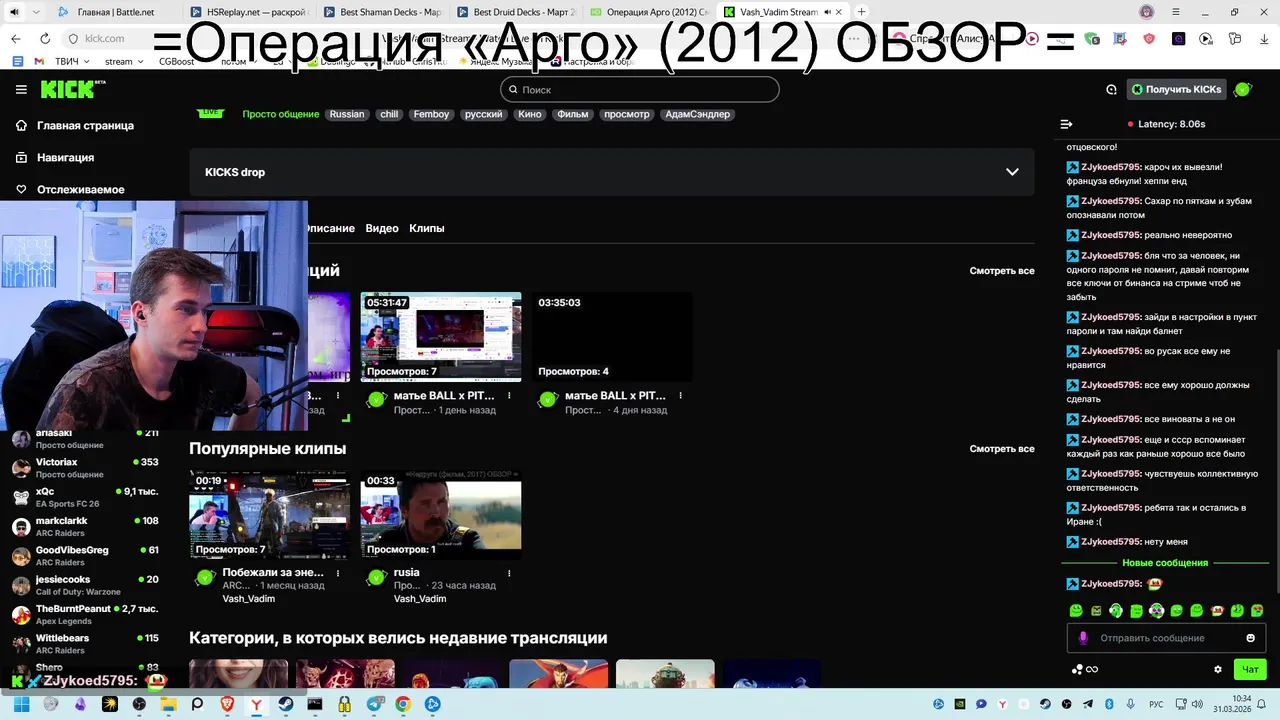Screen dimensions: 1280x720
Task: Open TheBurntPeanut channel in the sidebar
Action: coord(84,614)
